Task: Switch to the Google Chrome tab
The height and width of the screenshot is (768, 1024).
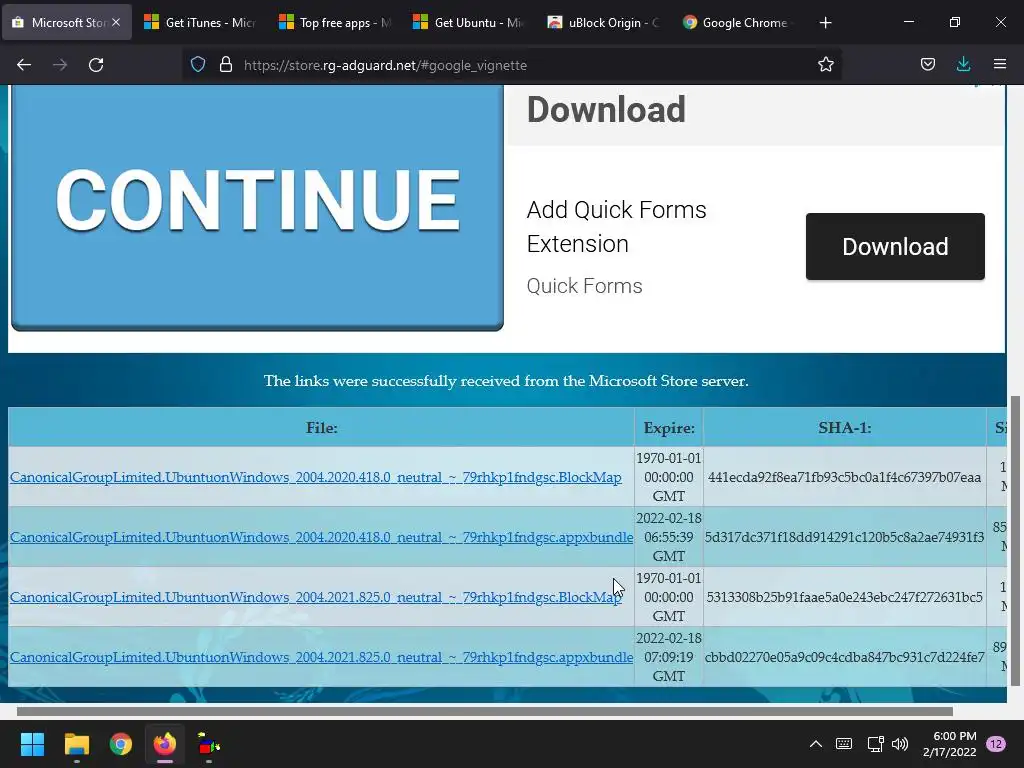Action: point(739,22)
